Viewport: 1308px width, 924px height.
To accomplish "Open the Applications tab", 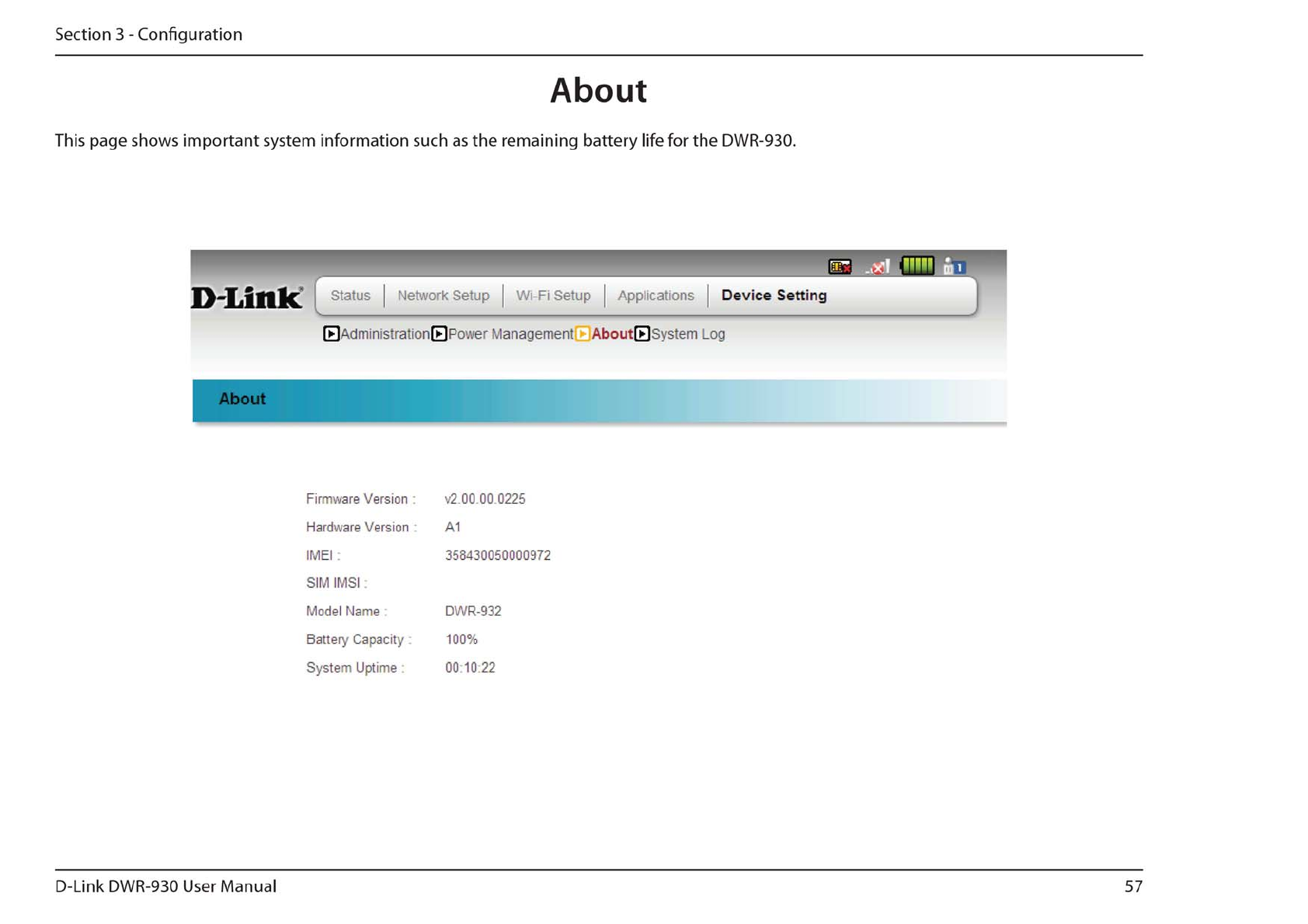I will (656, 296).
